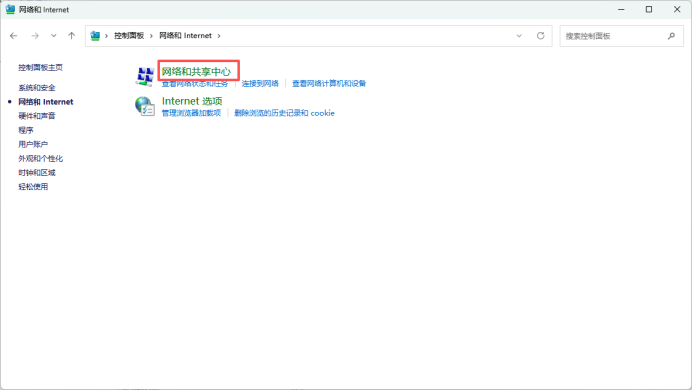Click the Control Panel icon in address bar

pyautogui.click(x=95, y=36)
